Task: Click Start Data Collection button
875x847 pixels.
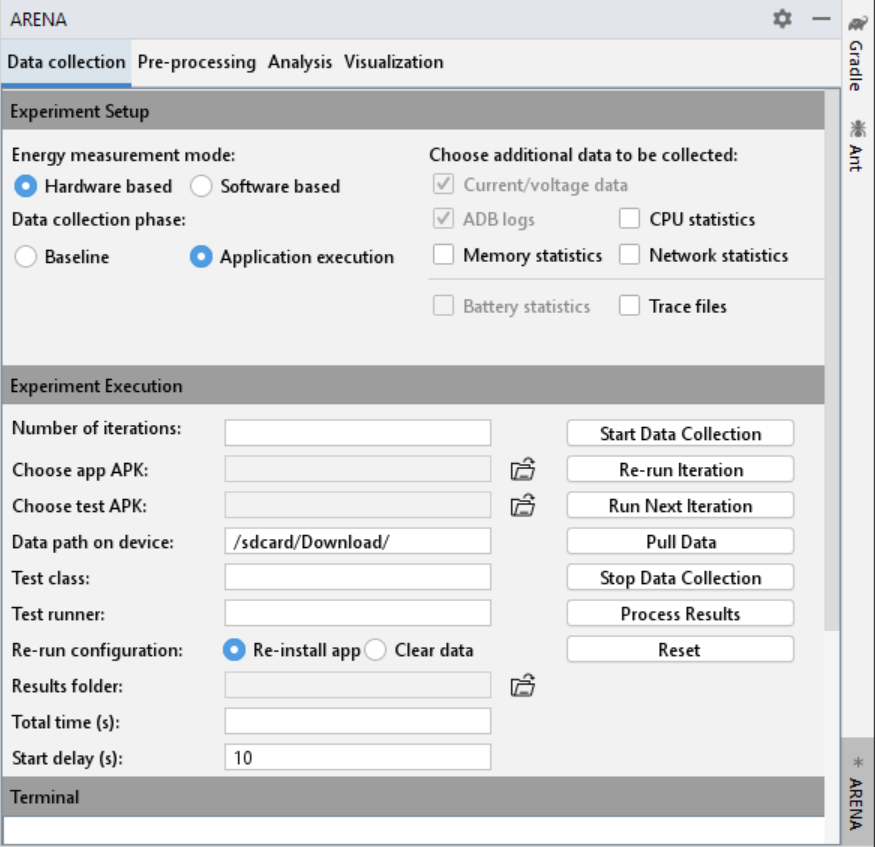Action: coord(680,434)
